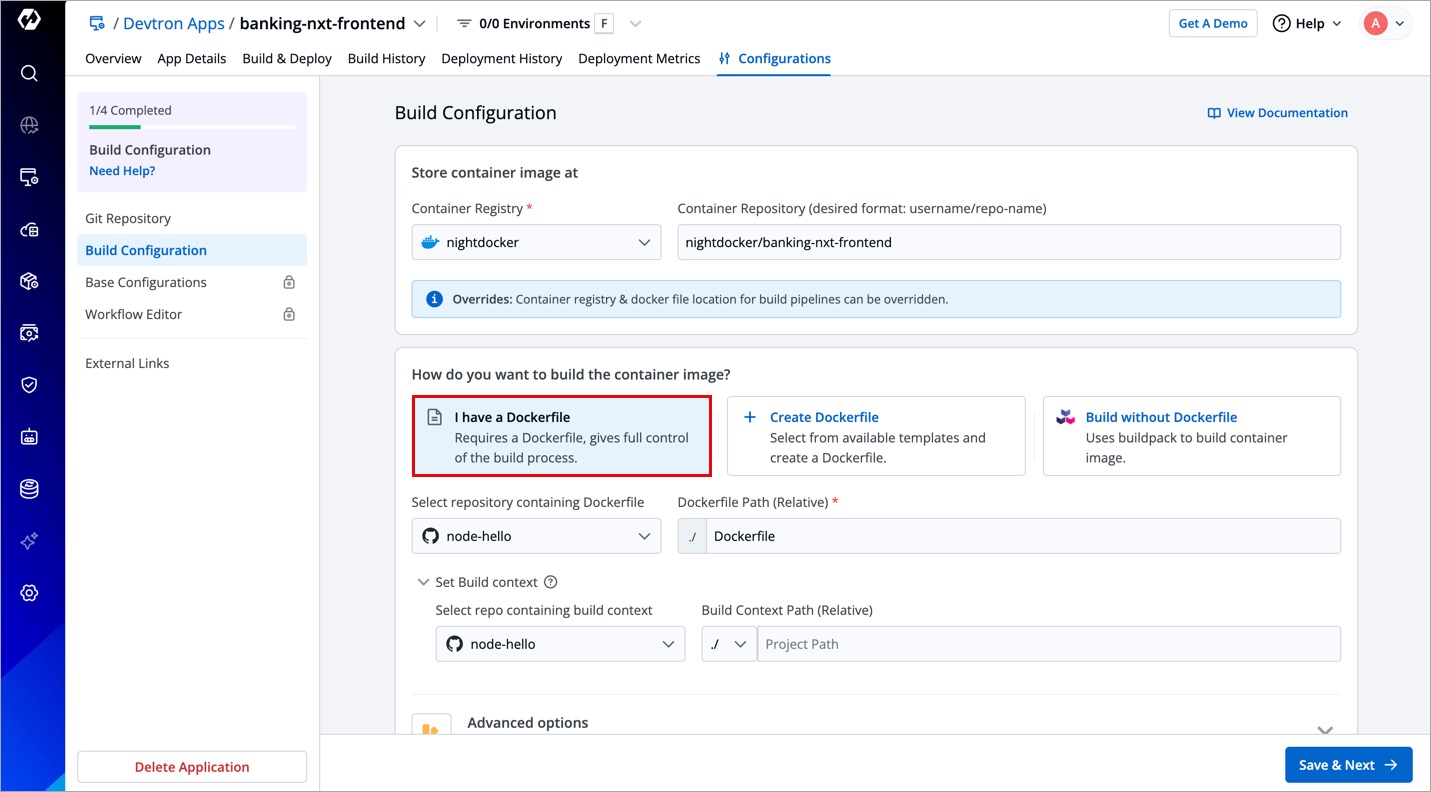The image size is (1431, 792).
Task: Open global settings gear icon in sidebar
Action: (x=29, y=593)
